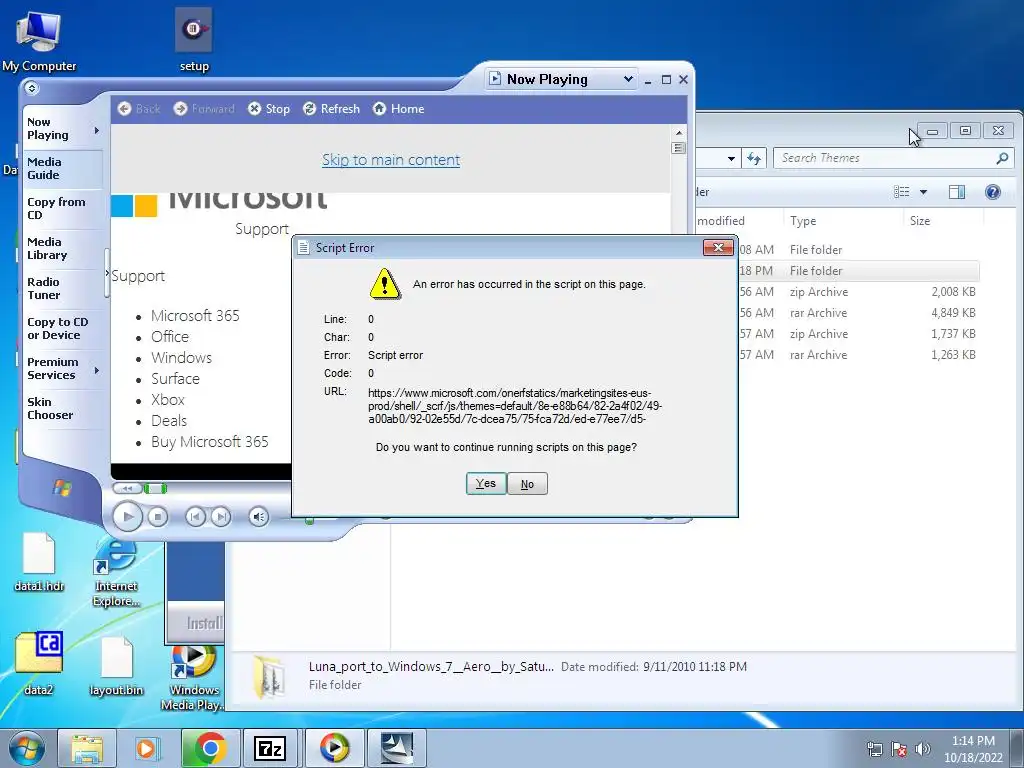Open the Windows Start menu
This screenshot has width=1024, height=768.
(27, 748)
